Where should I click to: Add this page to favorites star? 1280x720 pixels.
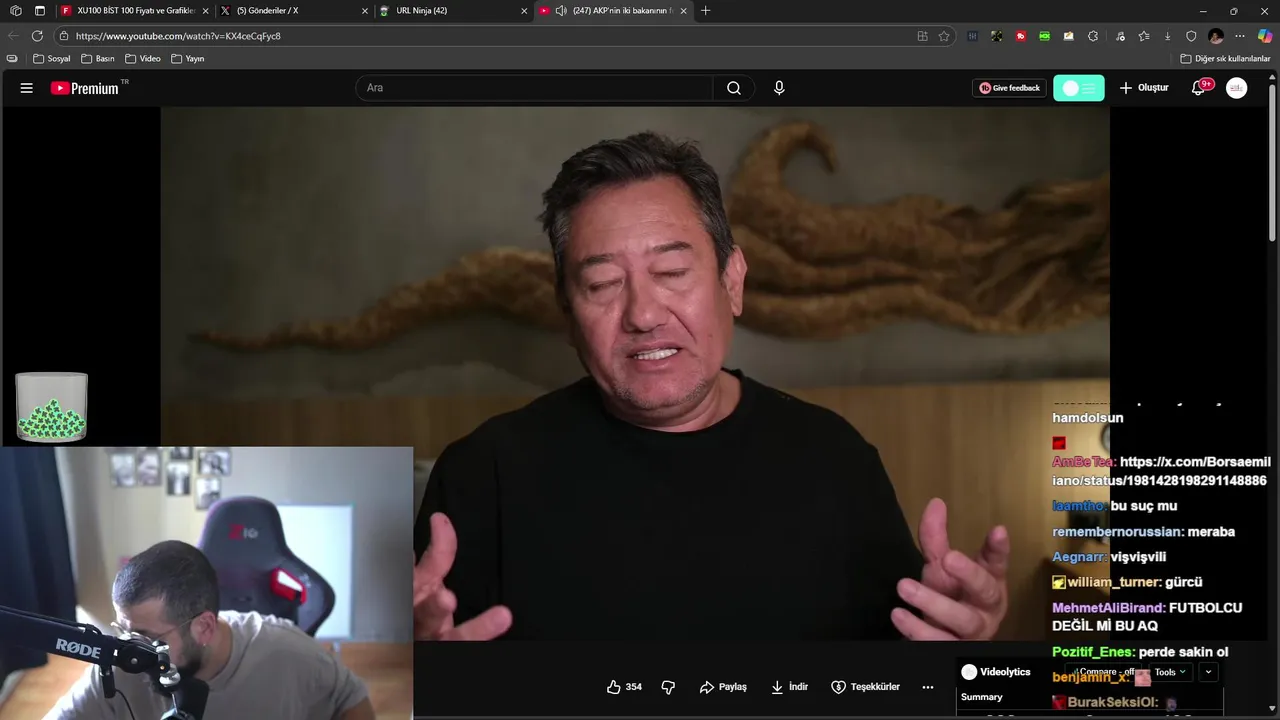coord(944,36)
